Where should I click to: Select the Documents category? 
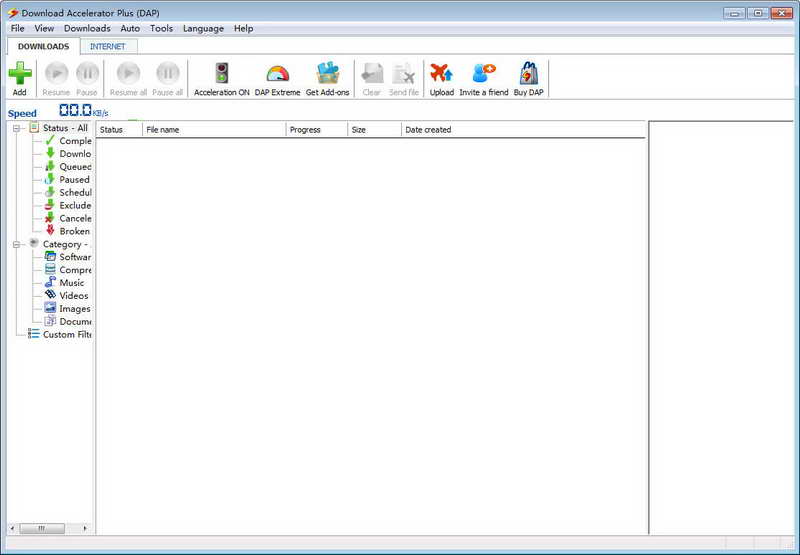[68, 321]
